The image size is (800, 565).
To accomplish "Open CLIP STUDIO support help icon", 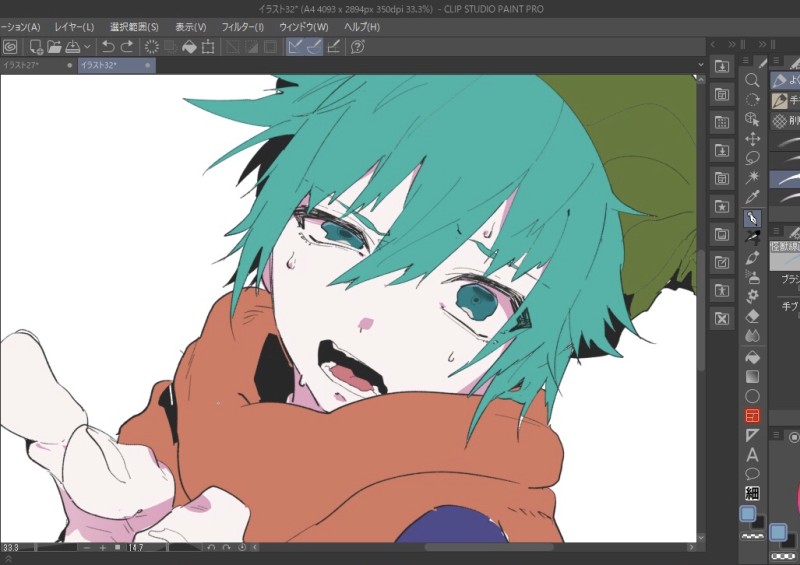I will click(x=358, y=47).
